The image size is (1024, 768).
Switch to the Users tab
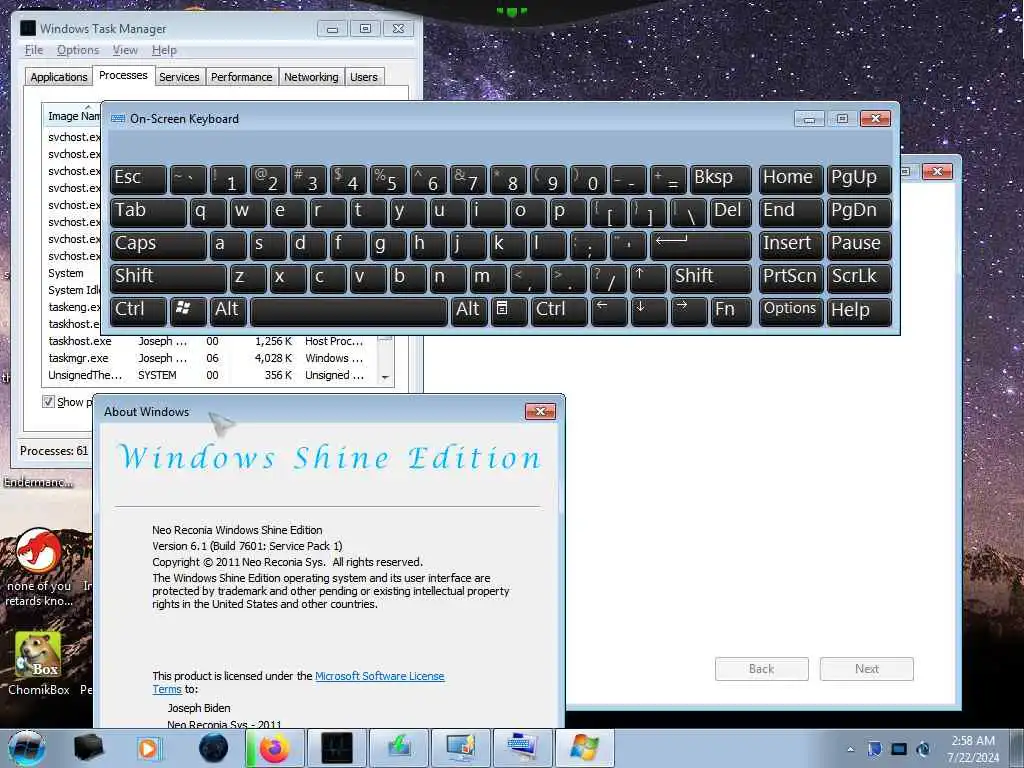[364, 77]
